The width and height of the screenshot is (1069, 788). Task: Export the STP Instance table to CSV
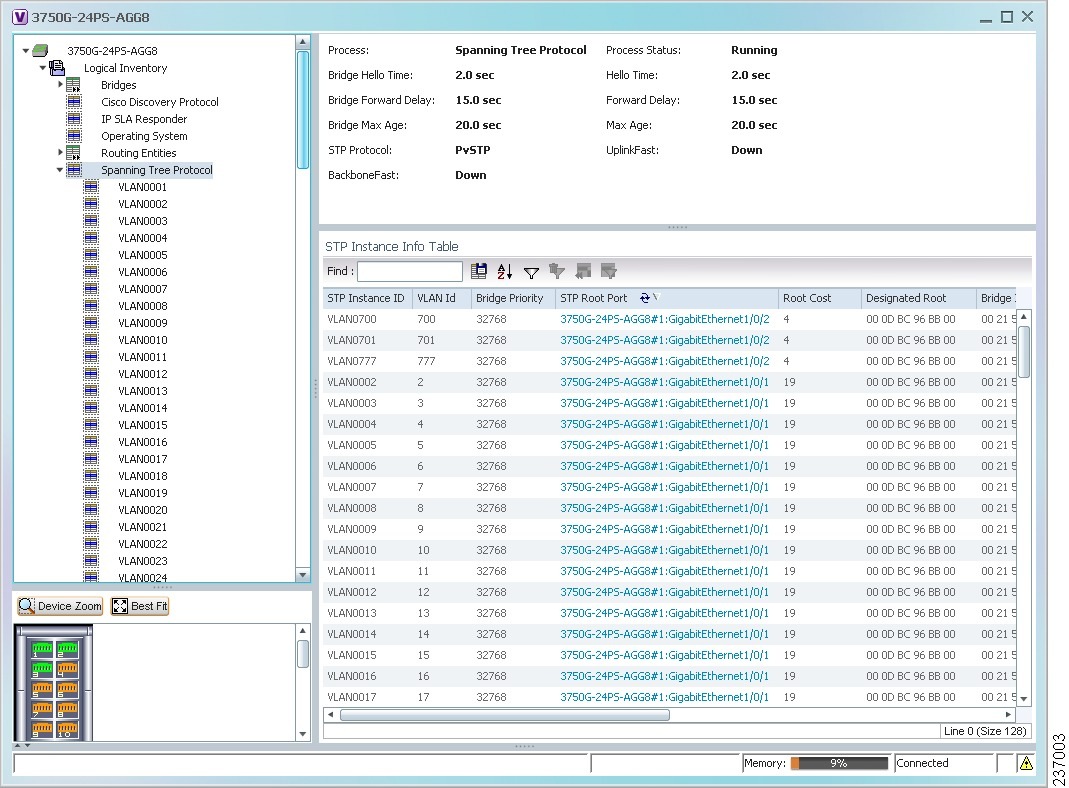pos(479,271)
